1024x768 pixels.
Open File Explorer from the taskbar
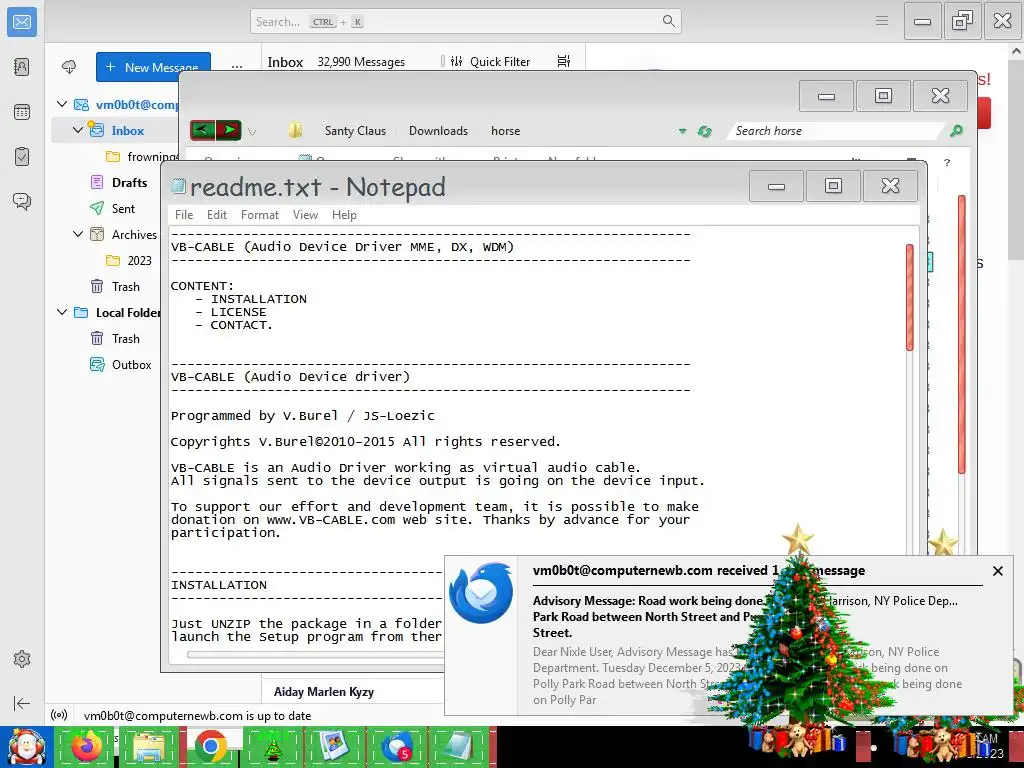click(x=149, y=747)
